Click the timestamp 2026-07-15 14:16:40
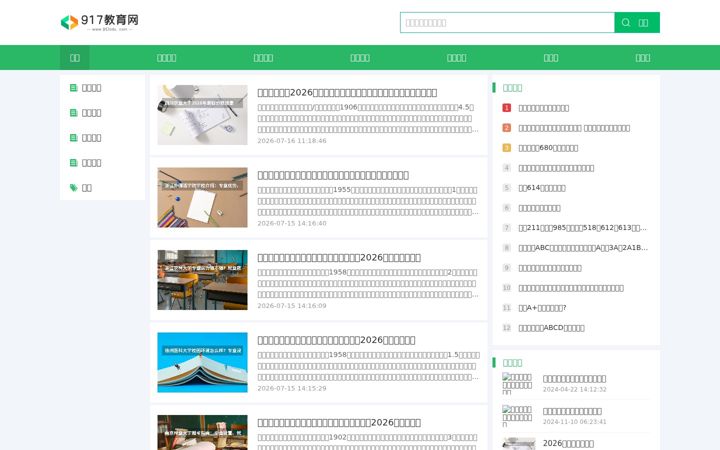The image size is (720, 450). coord(292,223)
